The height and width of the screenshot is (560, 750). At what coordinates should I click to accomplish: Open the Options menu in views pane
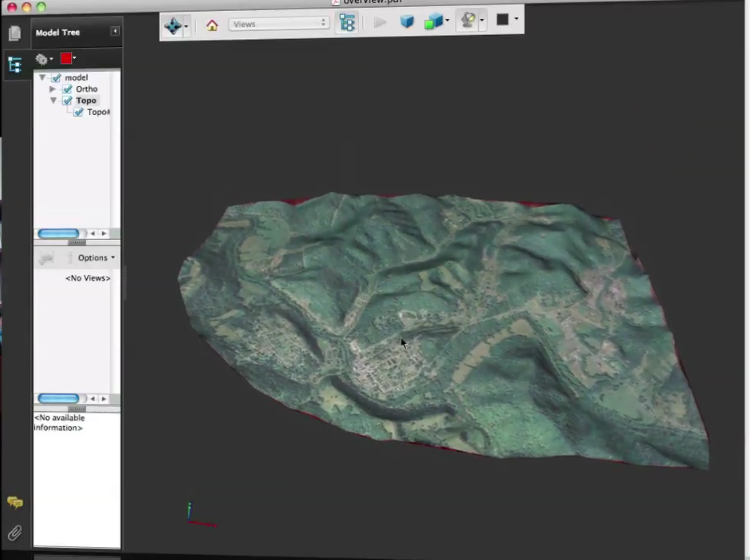pyautogui.click(x=96, y=258)
